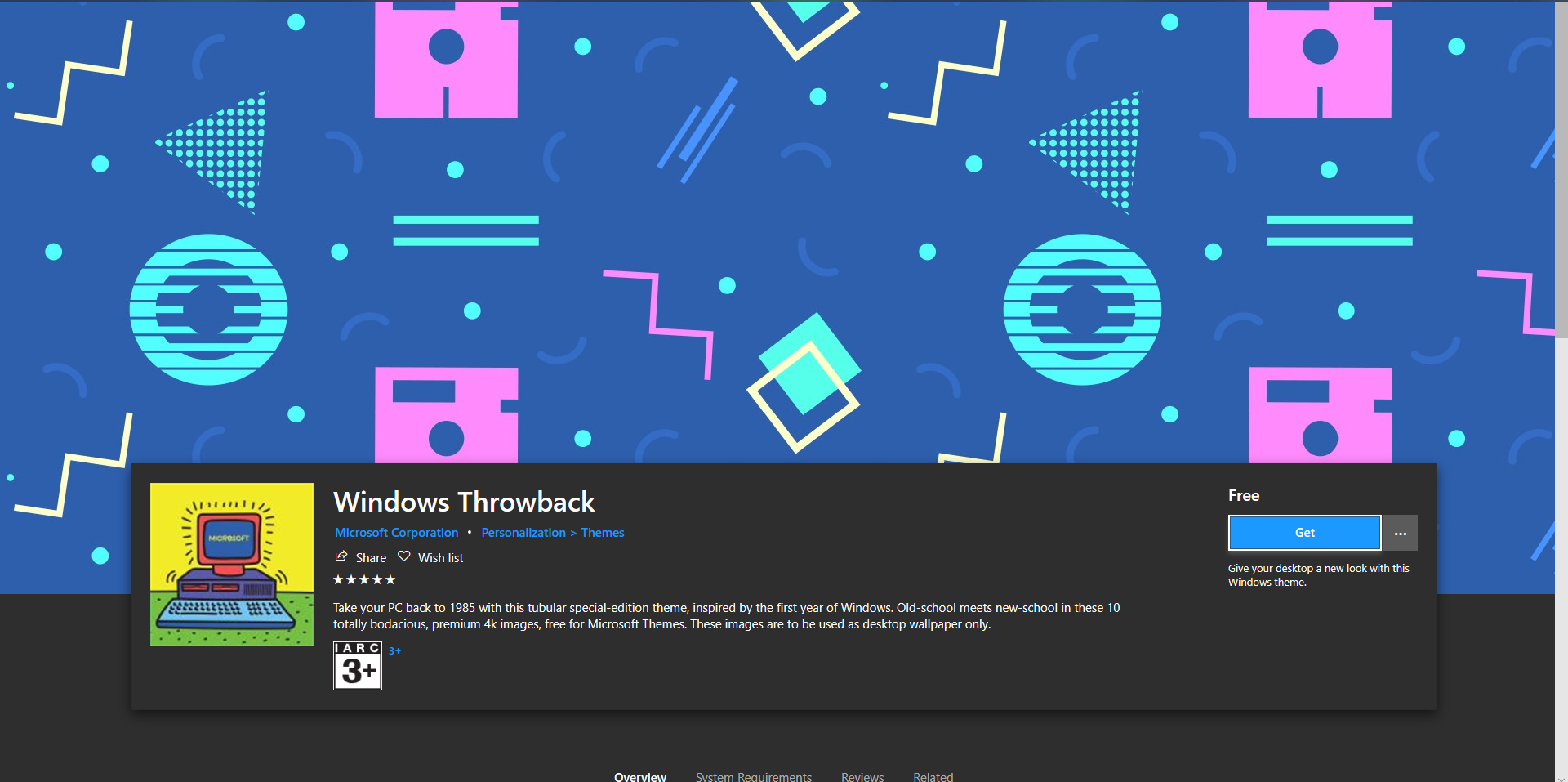Click the first star in the rating

[x=337, y=579]
